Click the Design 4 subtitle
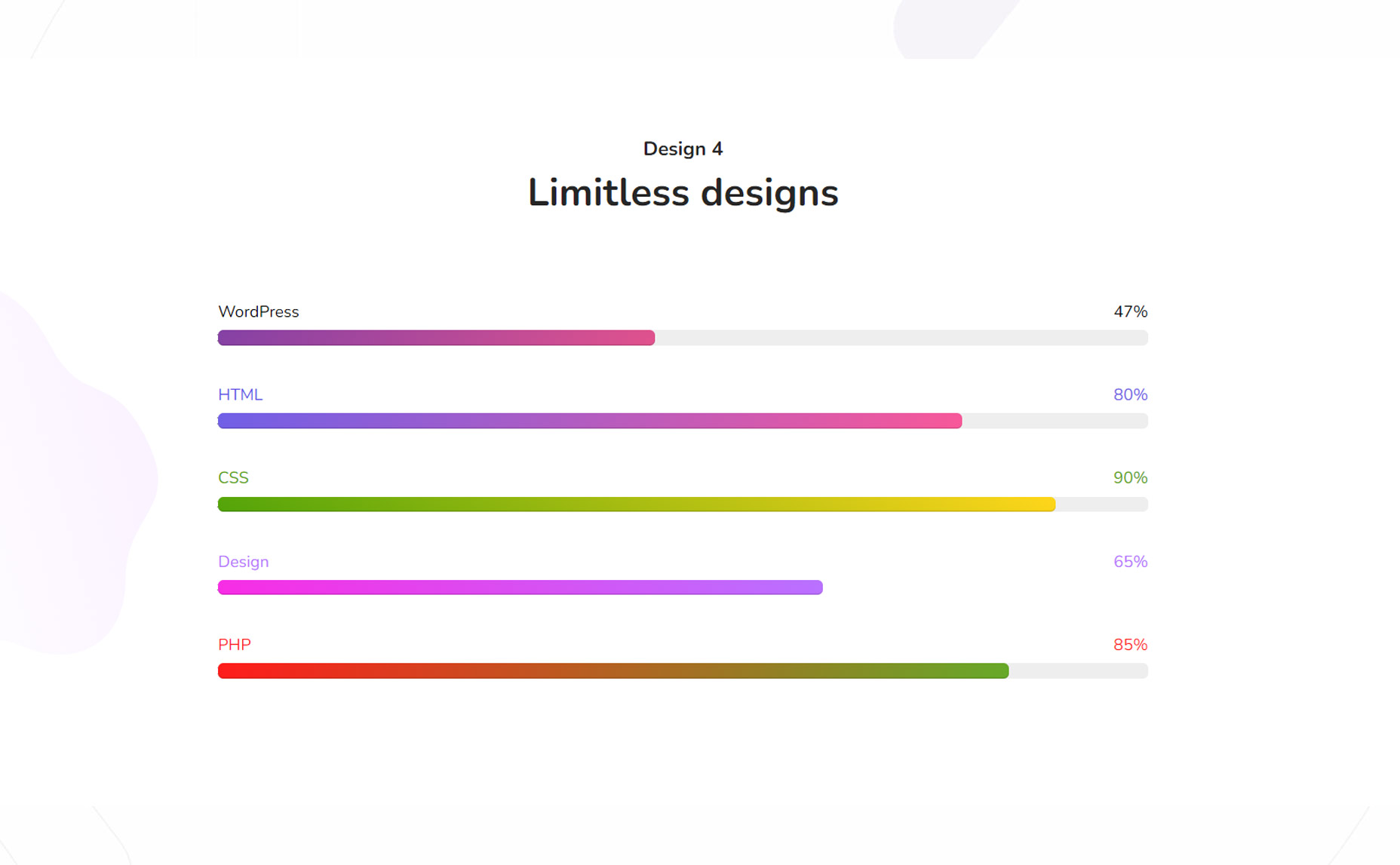Screen dimensions: 1400x865 click(683, 149)
